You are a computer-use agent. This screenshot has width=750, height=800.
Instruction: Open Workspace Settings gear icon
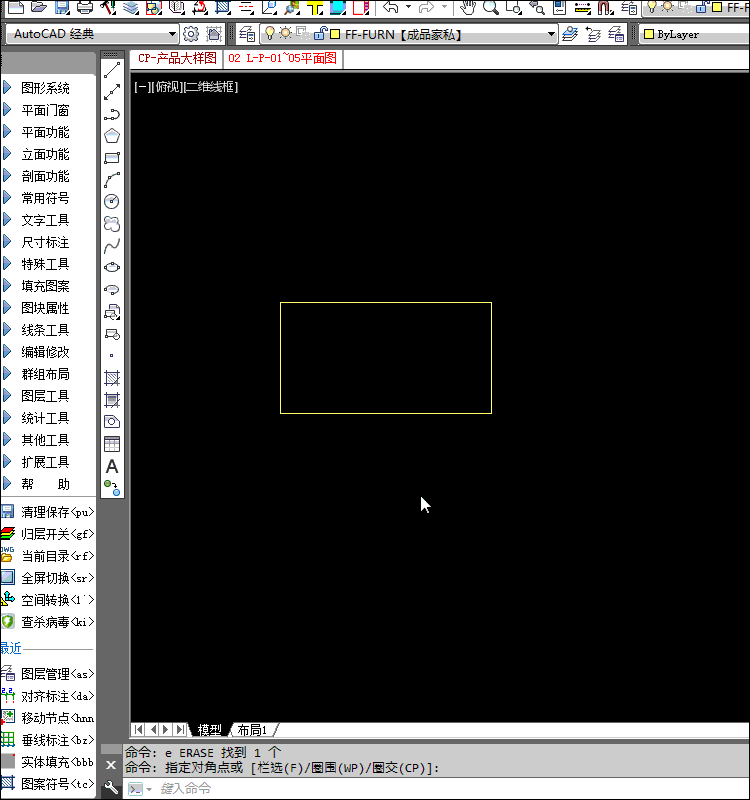(191, 34)
